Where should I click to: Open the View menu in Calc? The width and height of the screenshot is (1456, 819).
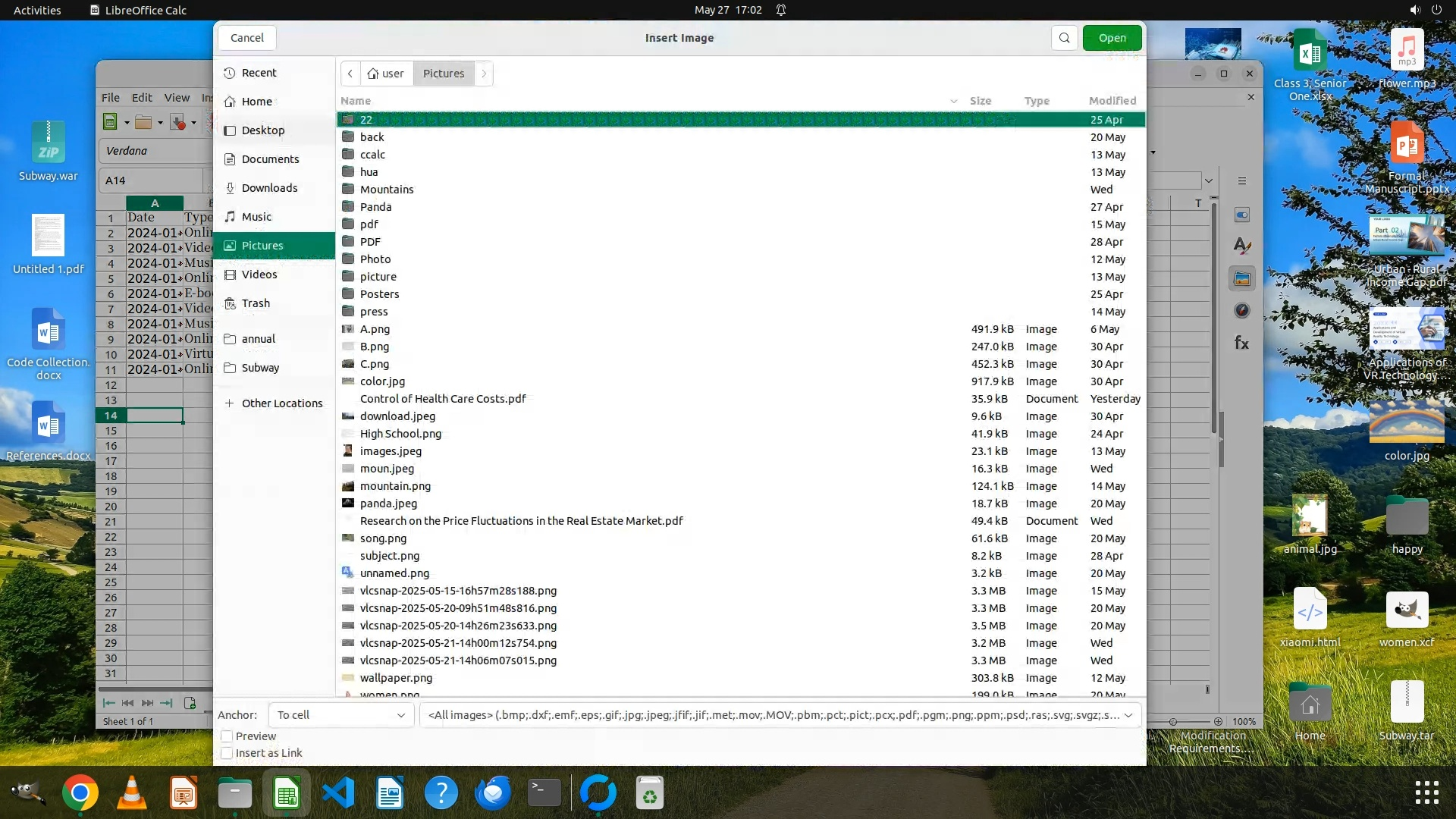177,98
